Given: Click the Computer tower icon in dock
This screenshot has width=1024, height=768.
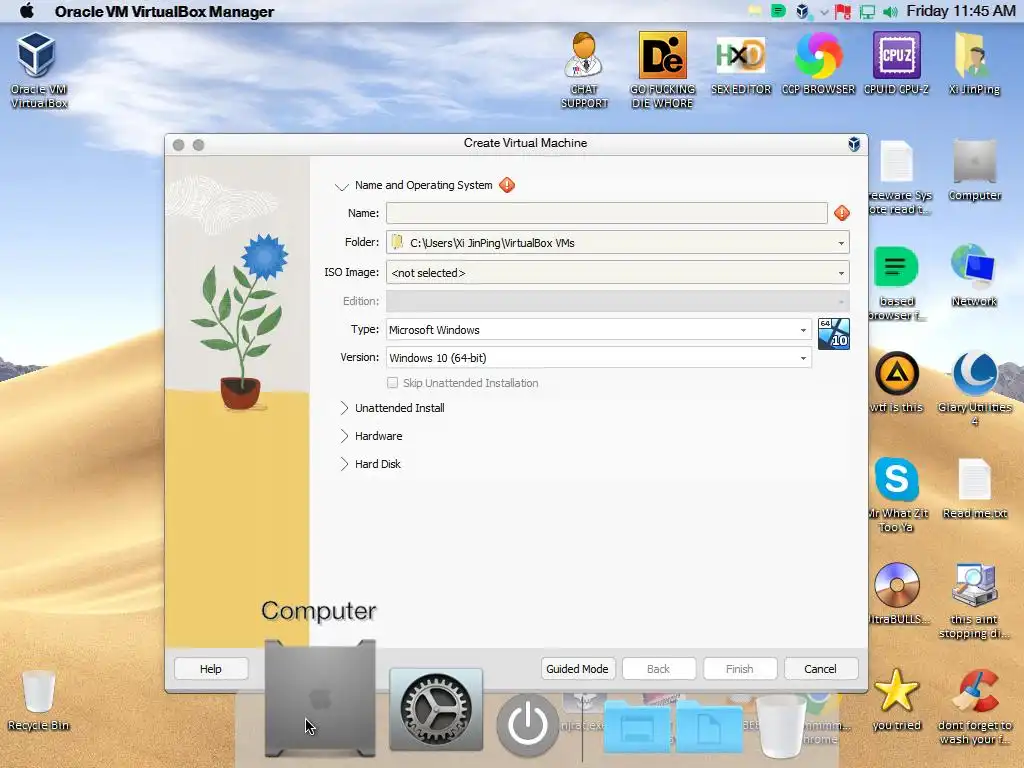Looking at the screenshot, I should point(320,697).
